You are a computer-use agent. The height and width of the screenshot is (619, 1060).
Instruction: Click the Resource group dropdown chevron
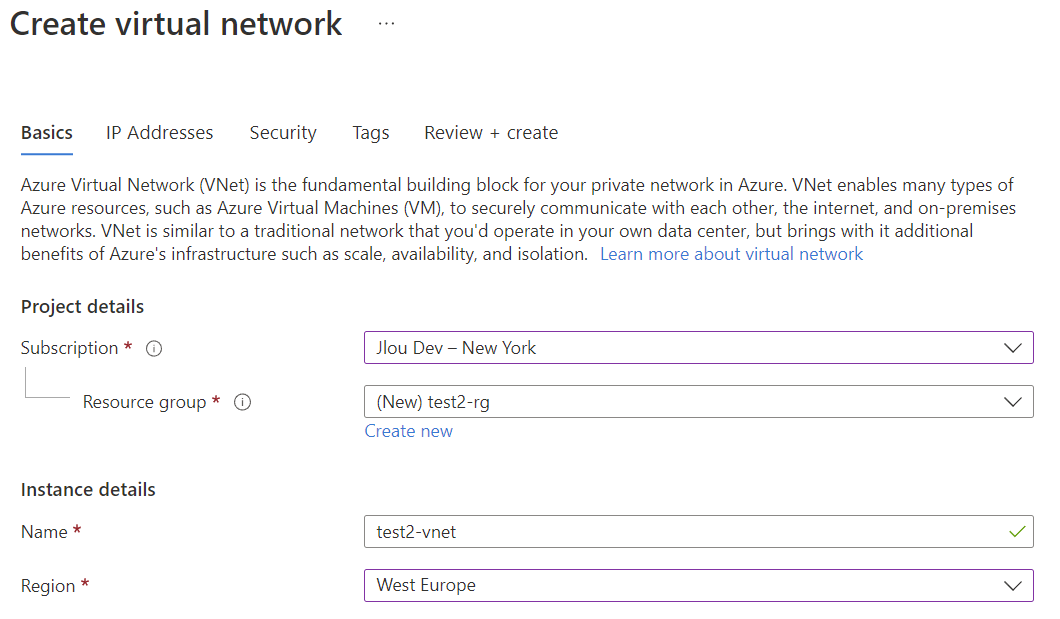tap(1012, 402)
